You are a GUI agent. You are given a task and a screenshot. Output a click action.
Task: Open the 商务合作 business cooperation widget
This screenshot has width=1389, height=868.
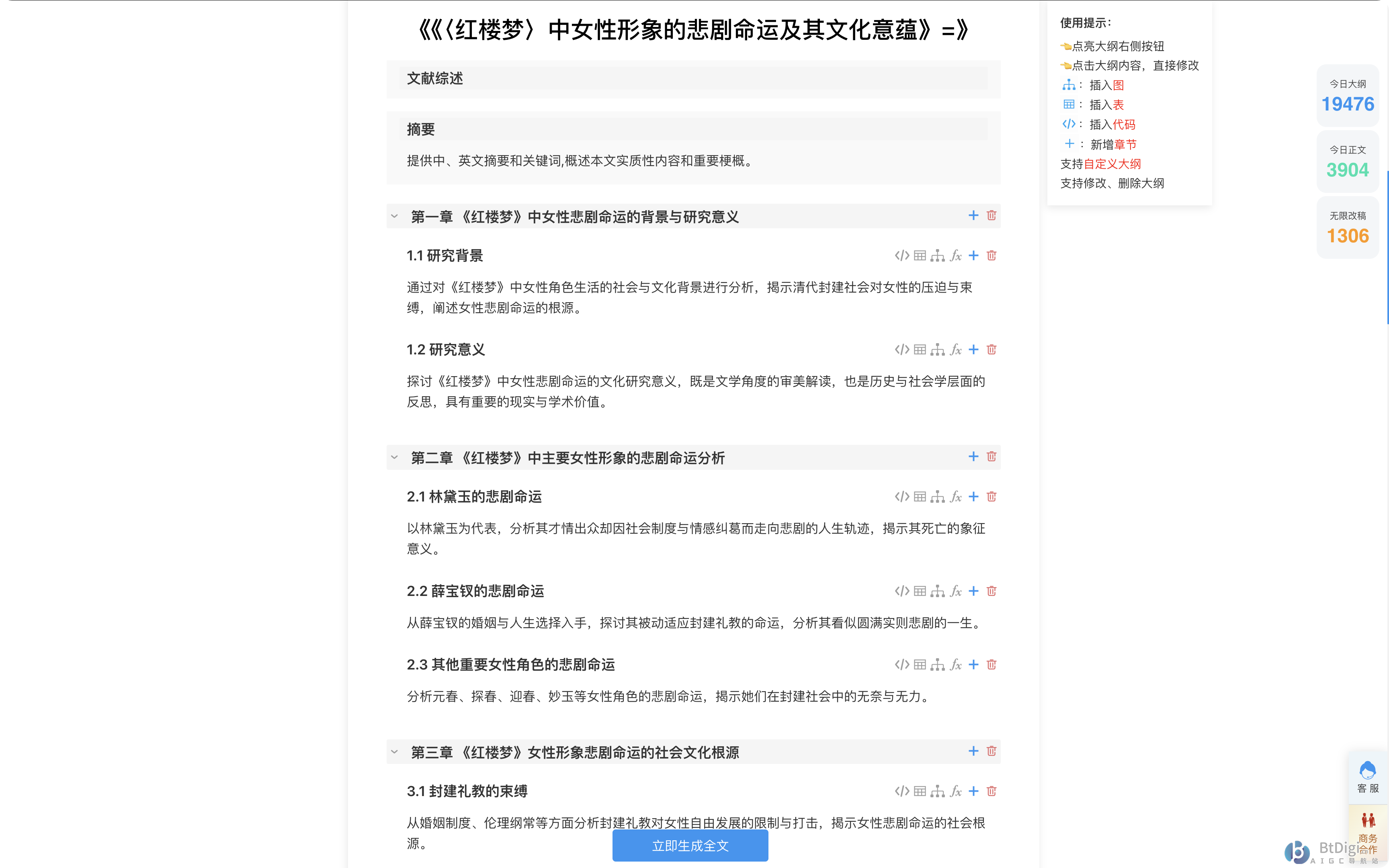[1368, 832]
